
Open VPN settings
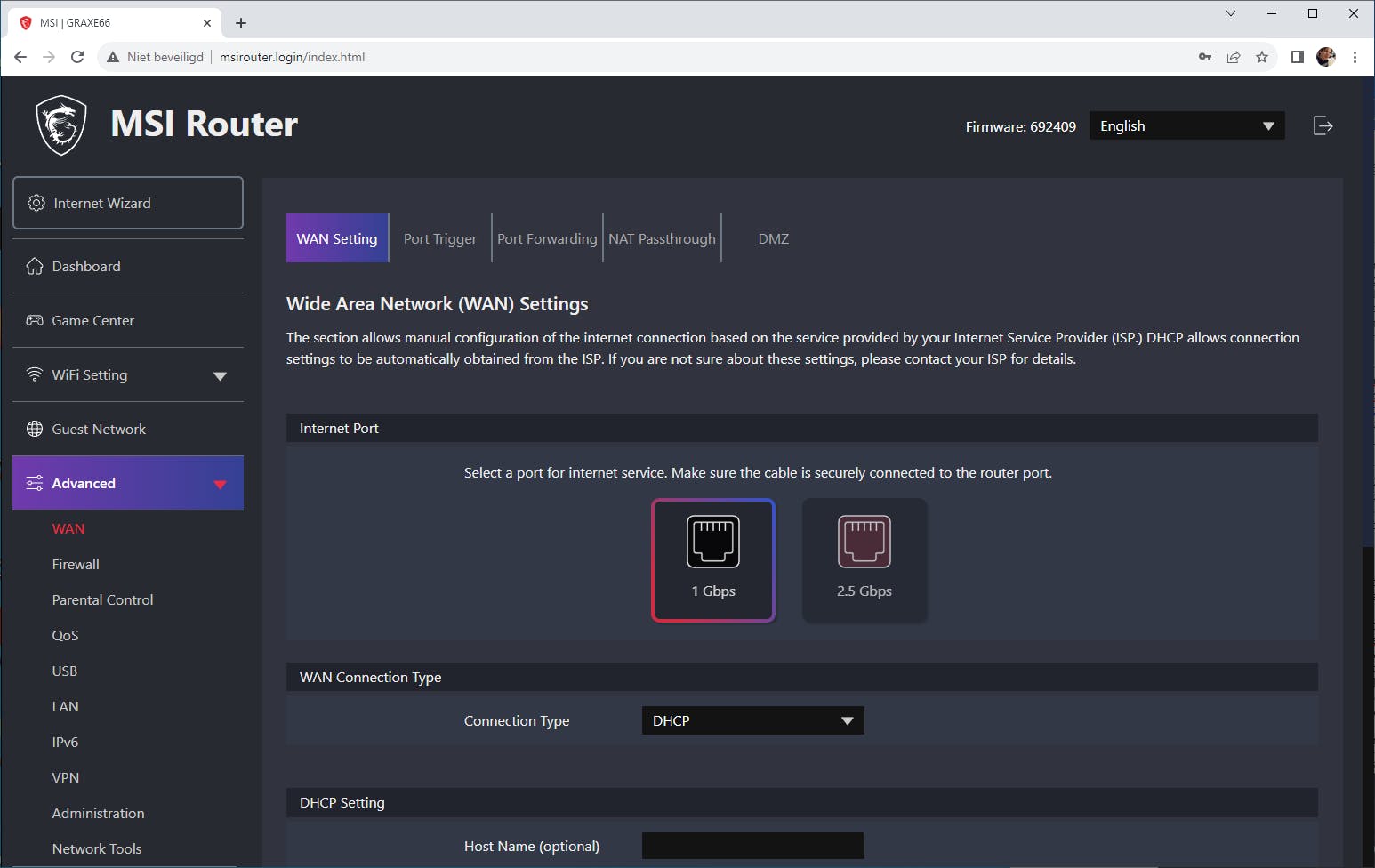pos(65,777)
